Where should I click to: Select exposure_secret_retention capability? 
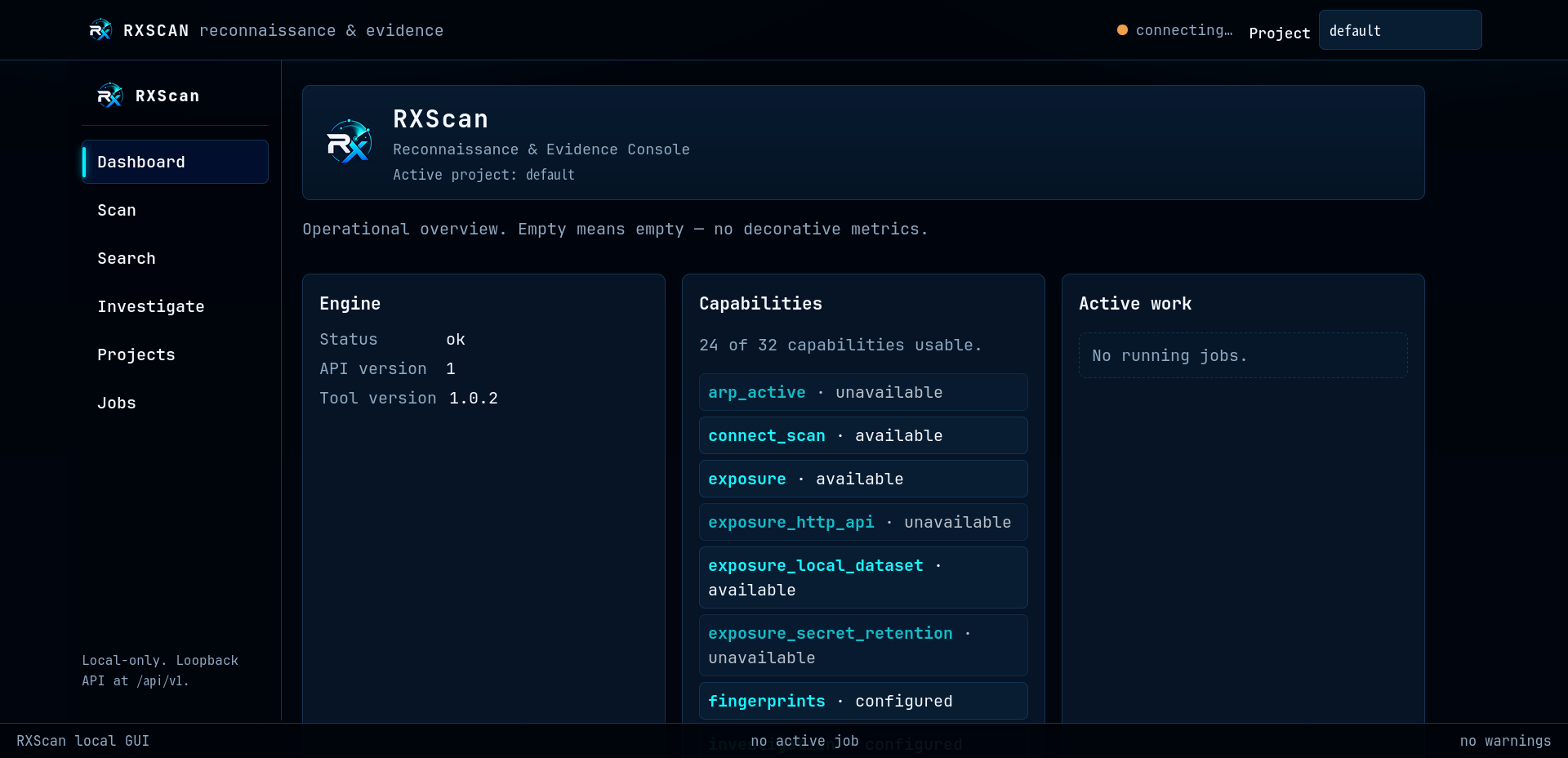pyautogui.click(x=863, y=645)
